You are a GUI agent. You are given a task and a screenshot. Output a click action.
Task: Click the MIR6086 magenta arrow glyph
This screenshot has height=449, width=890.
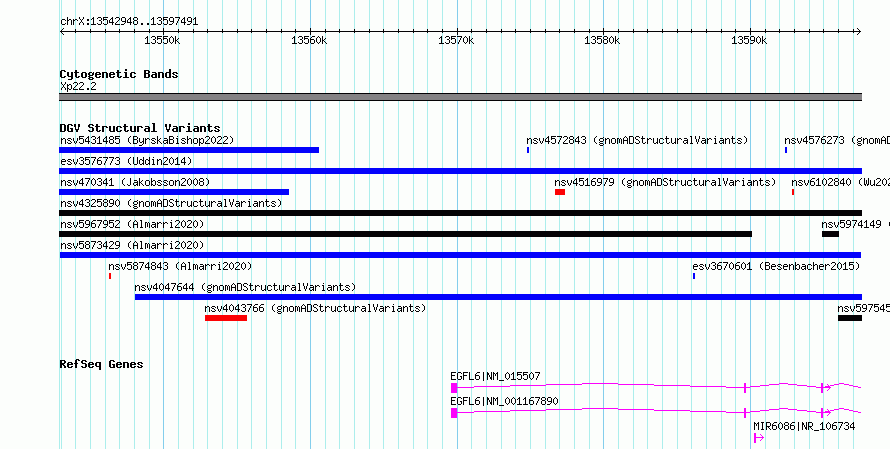759,438
